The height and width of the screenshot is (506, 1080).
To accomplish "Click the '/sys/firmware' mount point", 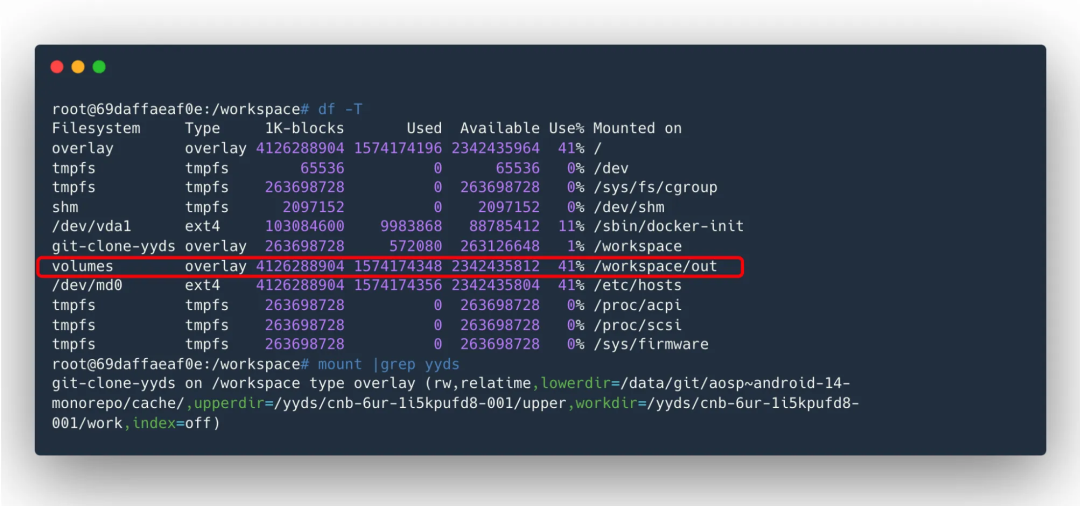I will point(651,344).
